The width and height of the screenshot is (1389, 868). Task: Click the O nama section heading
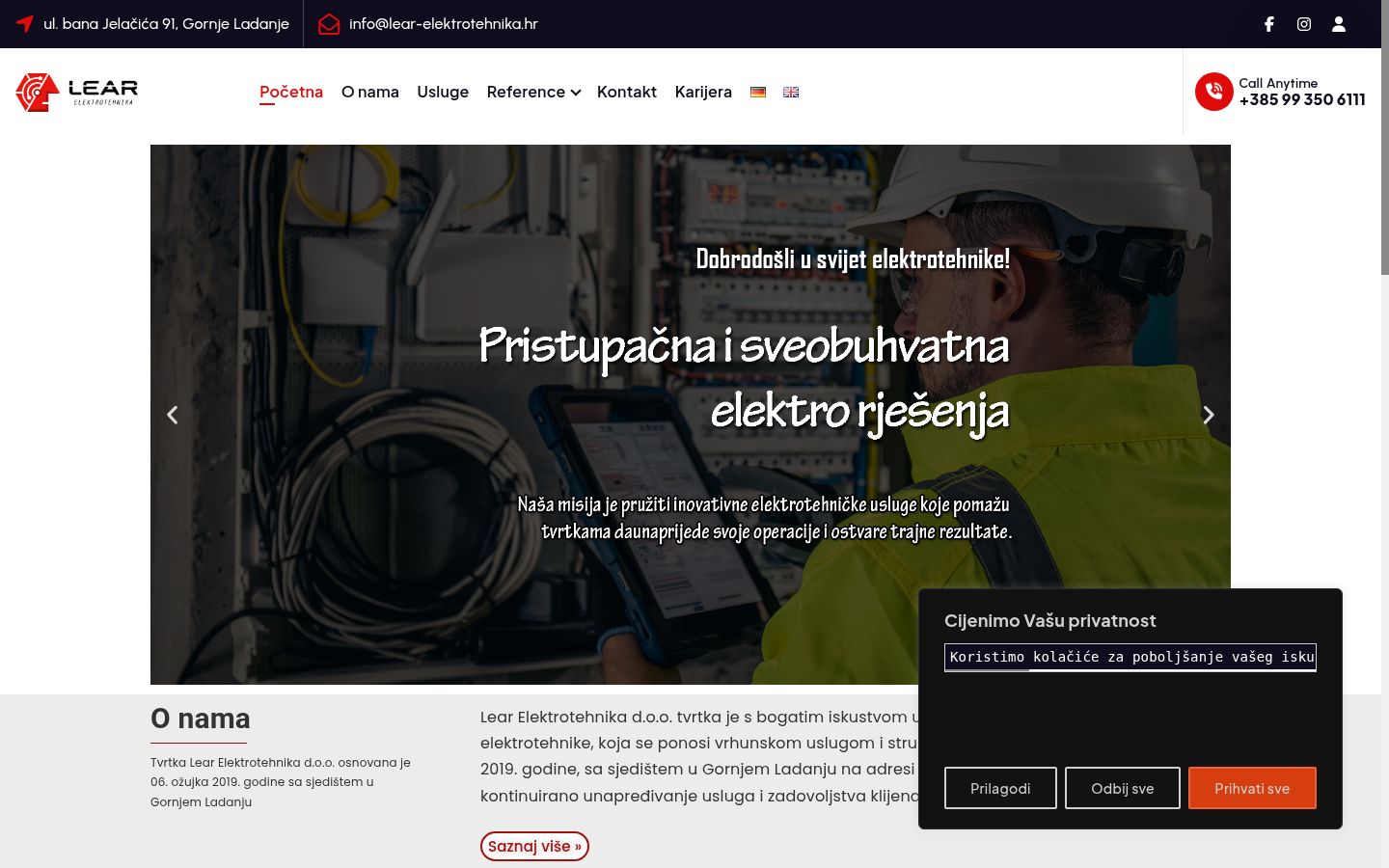201,719
